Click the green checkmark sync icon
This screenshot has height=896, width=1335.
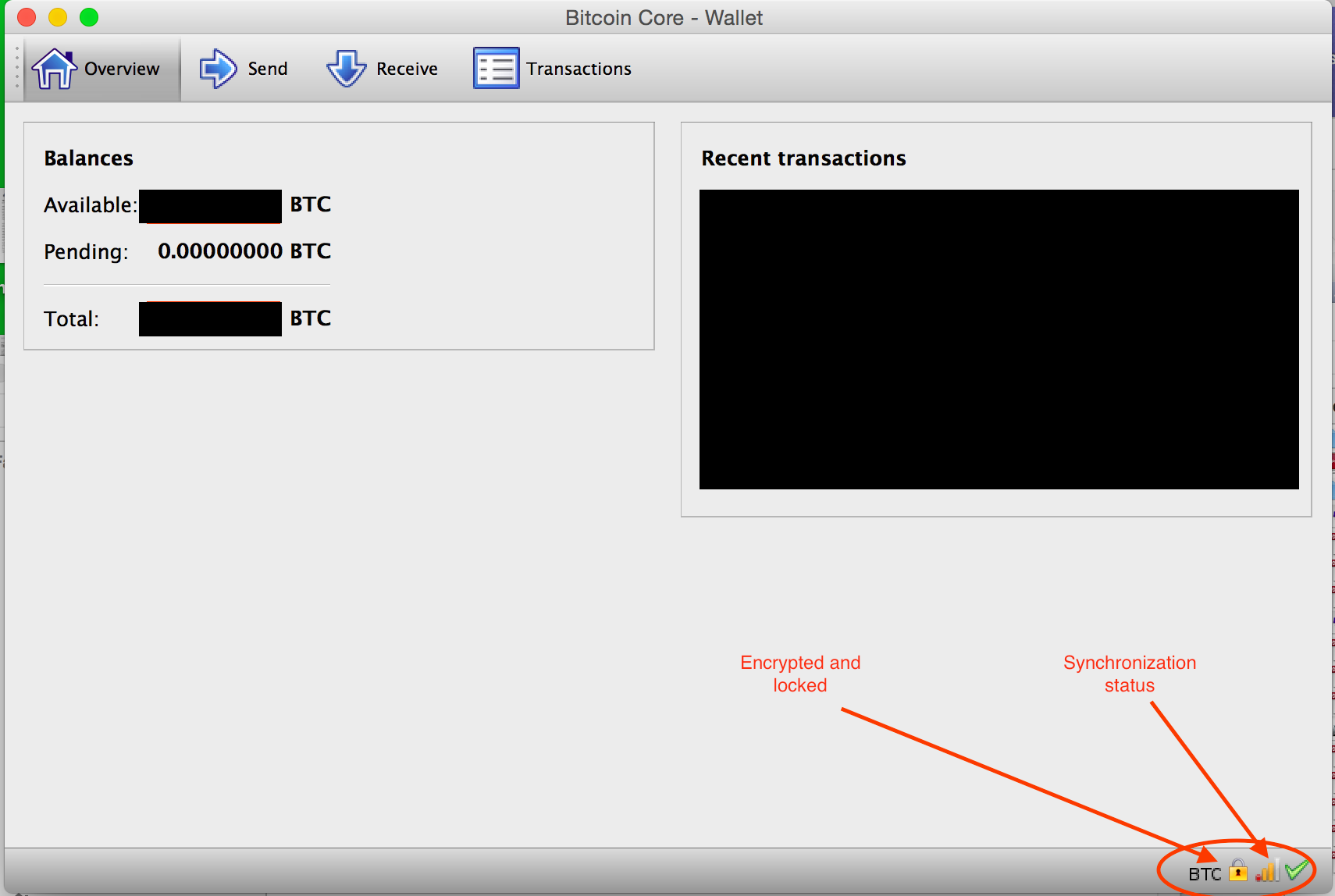pyautogui.click(x=1297, y=870)
